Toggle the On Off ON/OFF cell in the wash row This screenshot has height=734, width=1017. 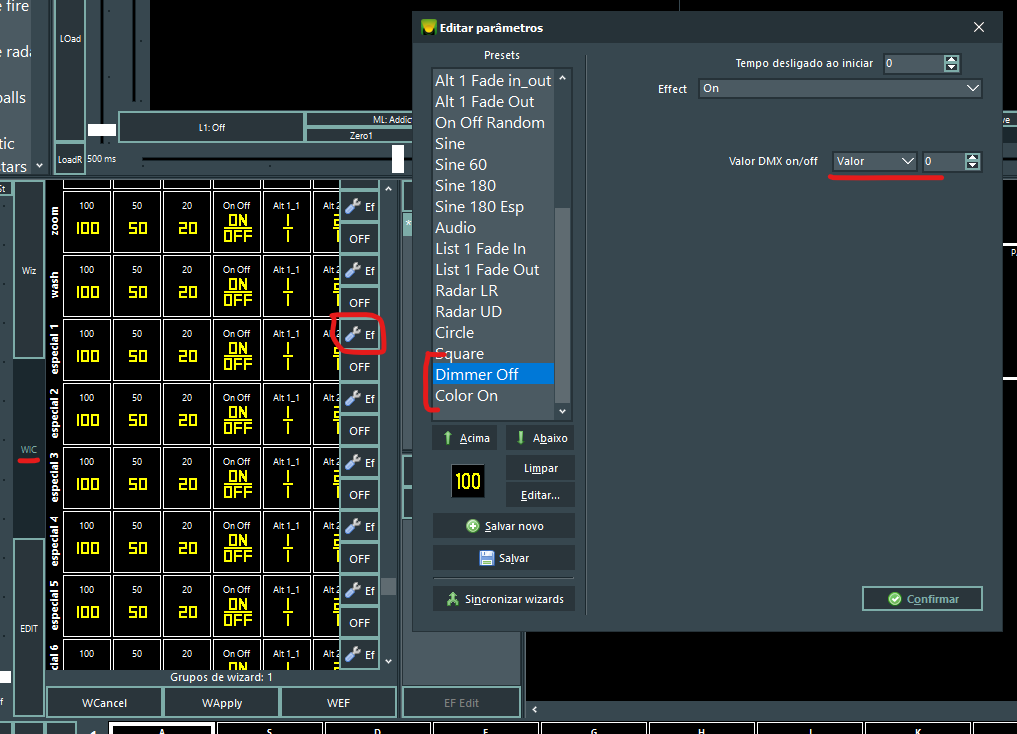point(236,286)
